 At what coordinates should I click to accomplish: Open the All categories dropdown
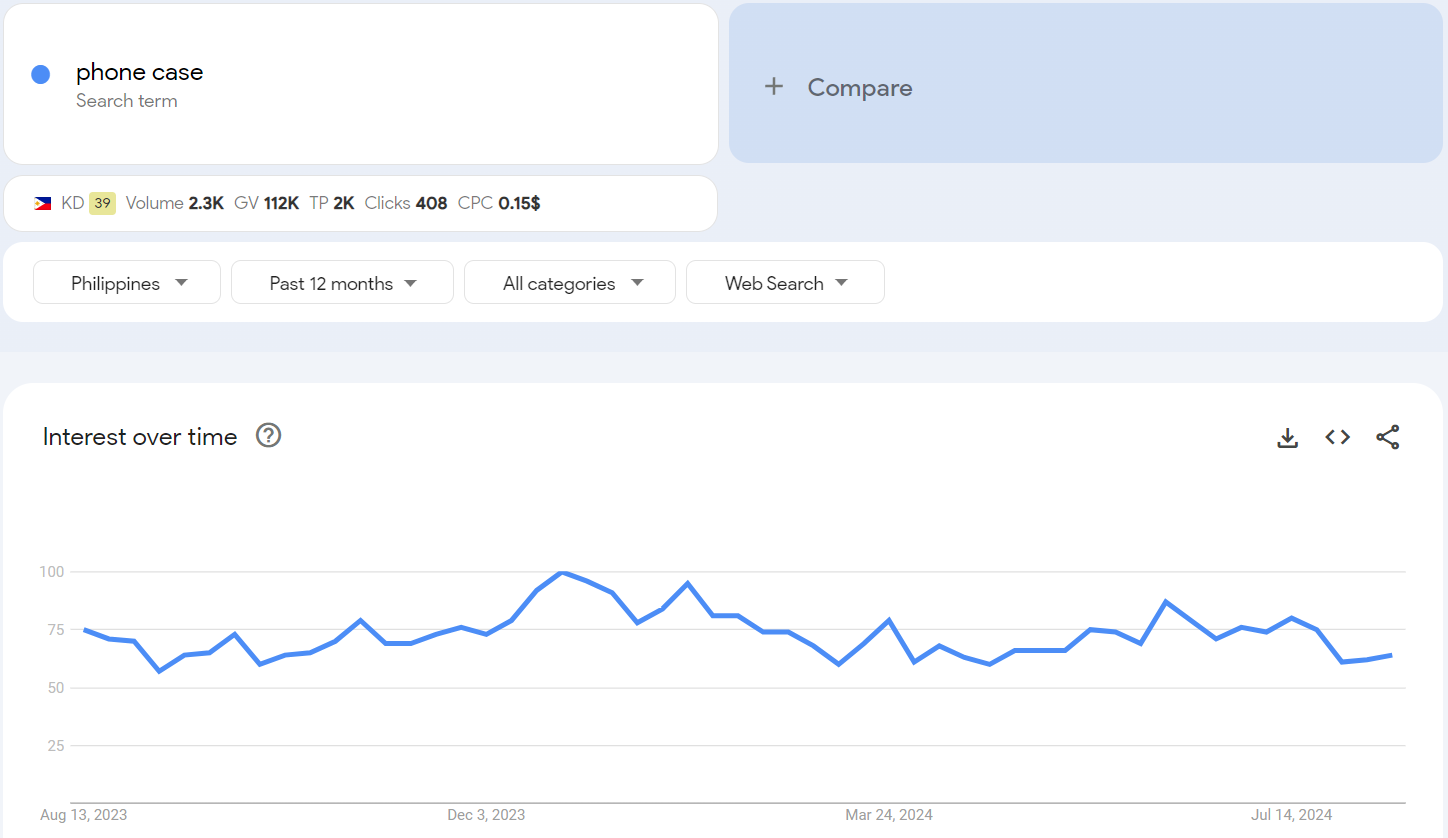(570, 283)
